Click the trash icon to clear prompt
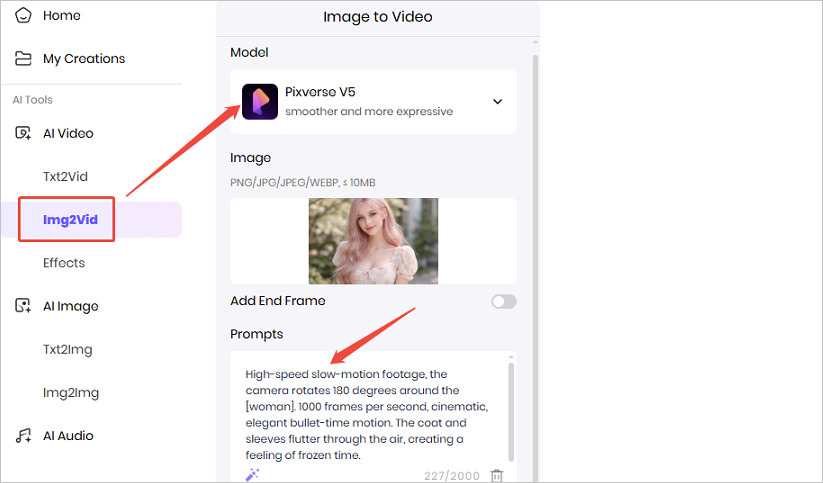This screenshot has width=823, height=483. pyautogui.click(x=497, y=476)
